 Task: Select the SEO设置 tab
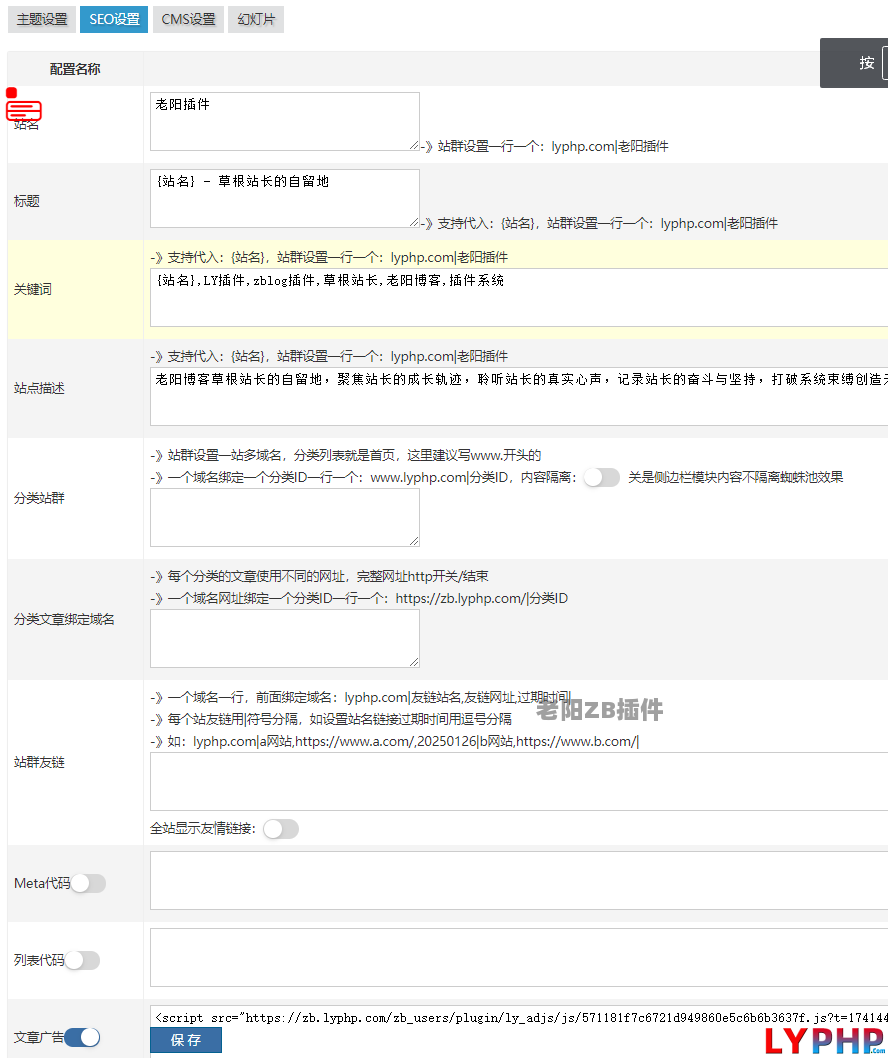pos(114,20)
